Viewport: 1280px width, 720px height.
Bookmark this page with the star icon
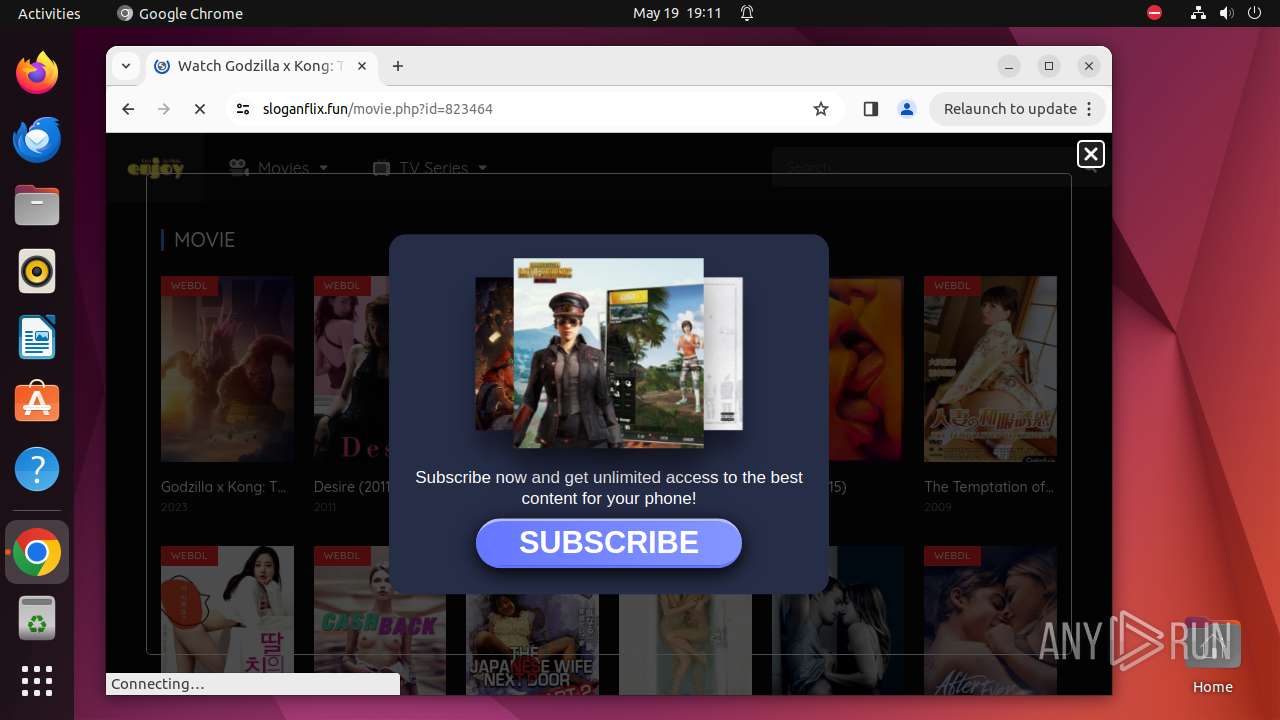click(x=821, y=109)
